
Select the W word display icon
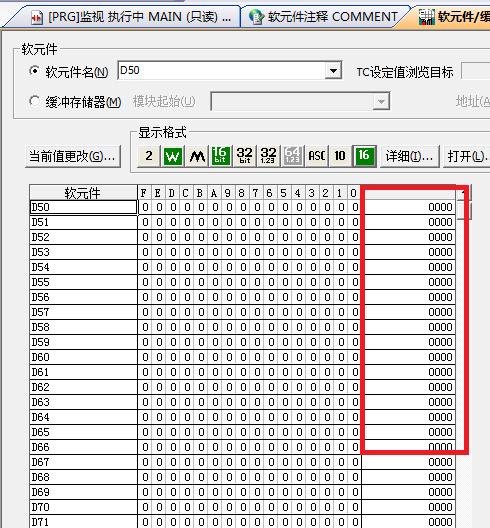click(x=173, y=156)
